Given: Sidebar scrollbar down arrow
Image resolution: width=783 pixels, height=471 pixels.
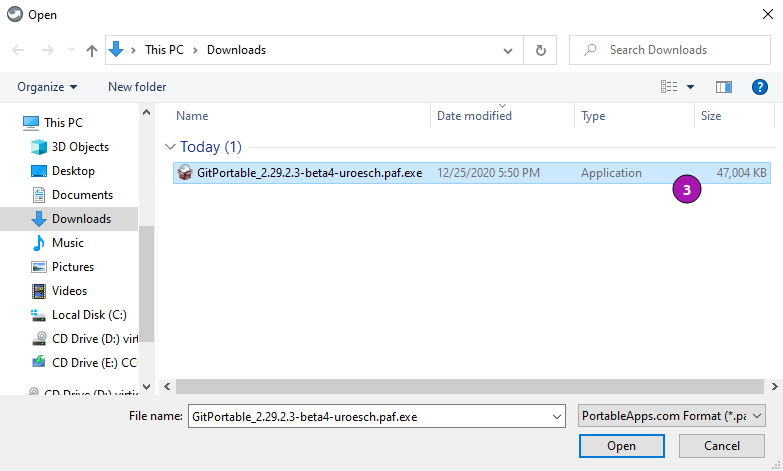Looking at the screenshot, I should click(146, 387).
